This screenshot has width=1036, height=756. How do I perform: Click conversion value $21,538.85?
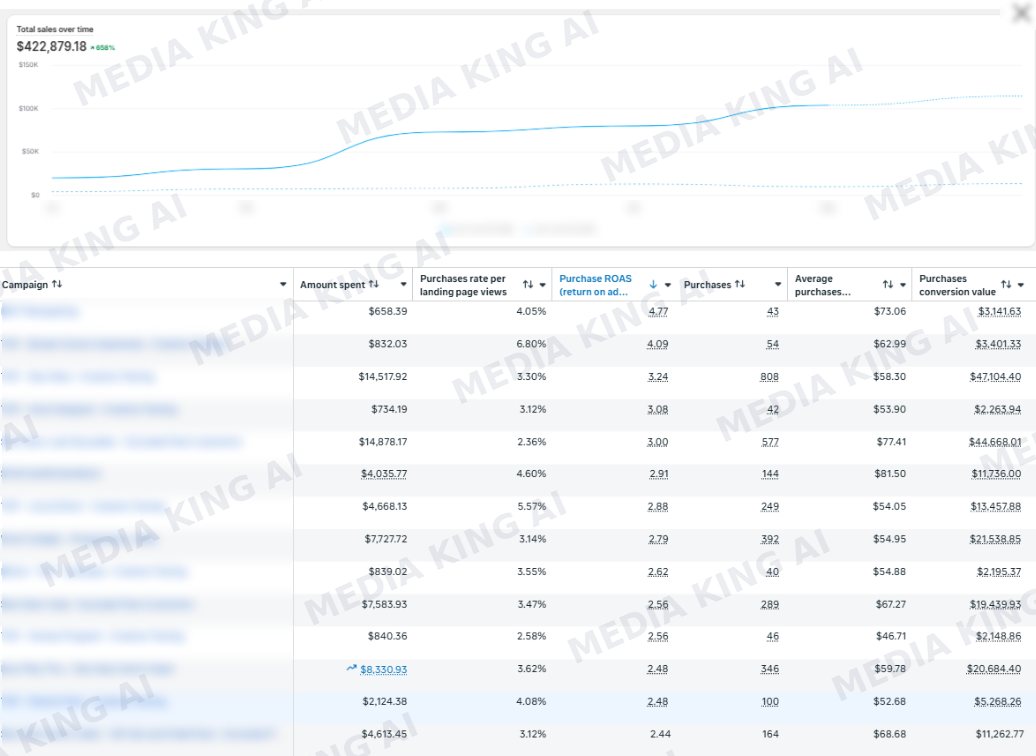(995, 539)
